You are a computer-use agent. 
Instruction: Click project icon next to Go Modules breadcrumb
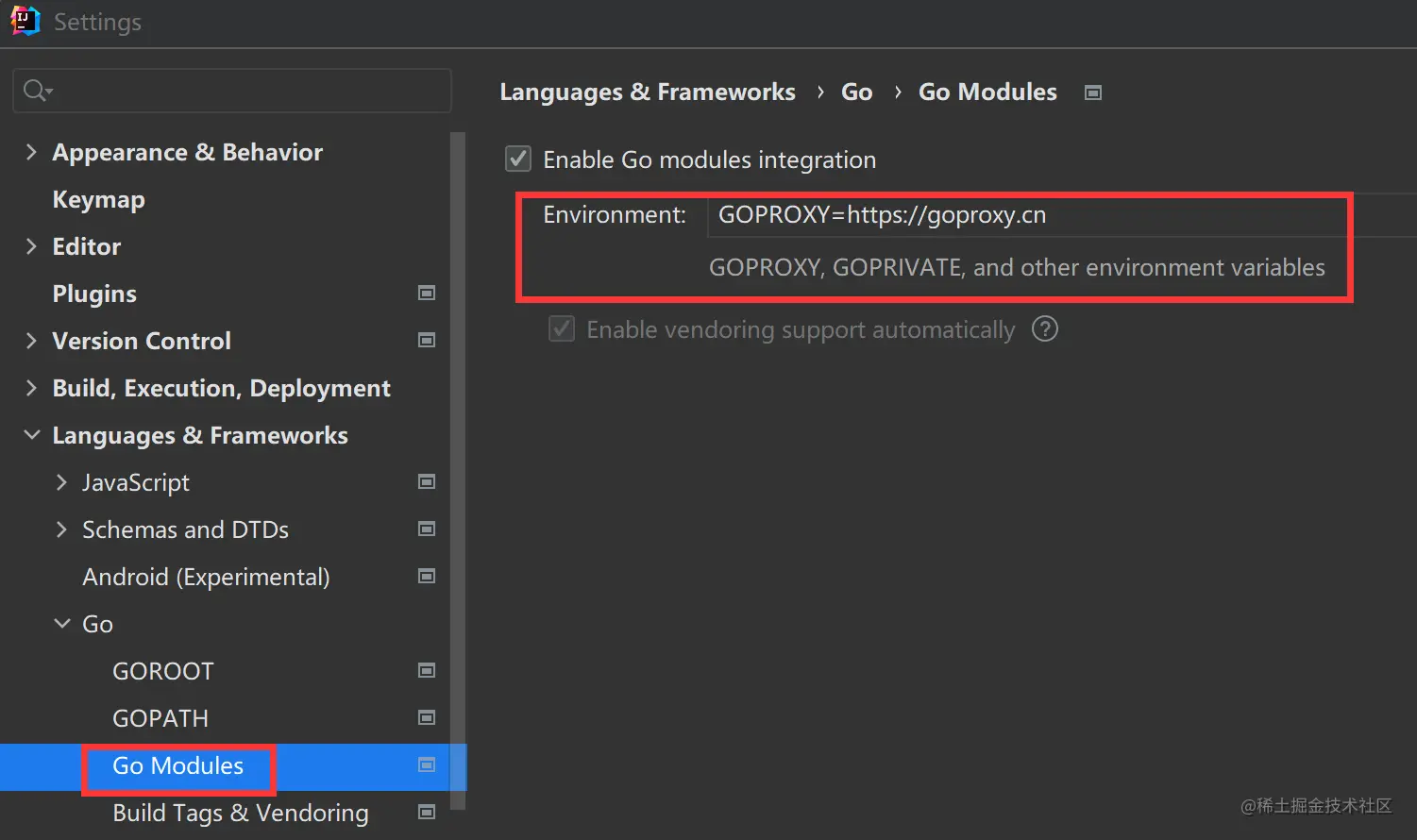pos(1093,92)
